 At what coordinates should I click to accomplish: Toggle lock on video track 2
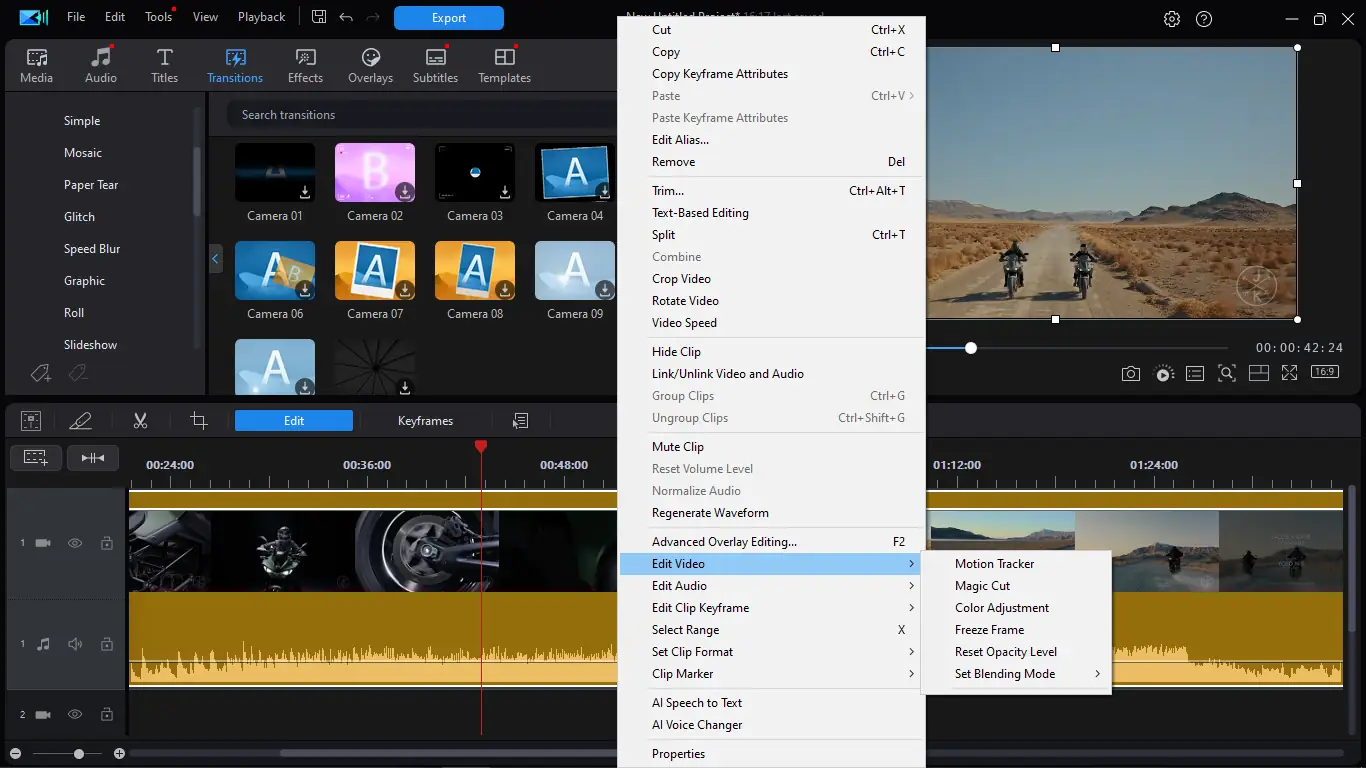click(x=106, y=715)
